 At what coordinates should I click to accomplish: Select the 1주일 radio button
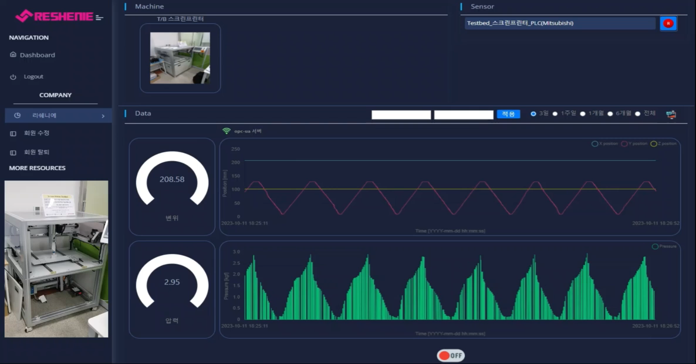[555, 114]
